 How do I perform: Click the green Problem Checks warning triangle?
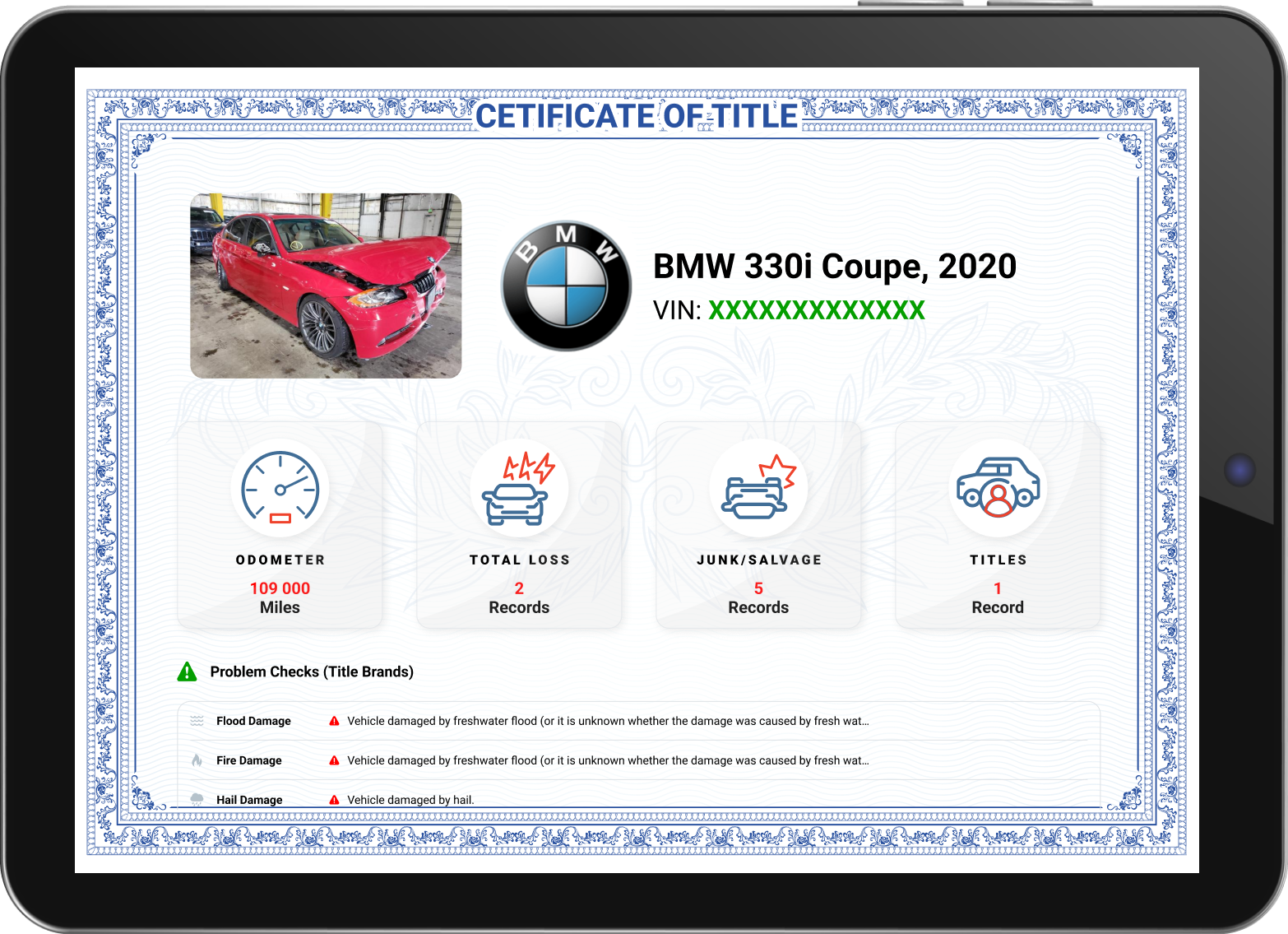[x=188, y=672]
